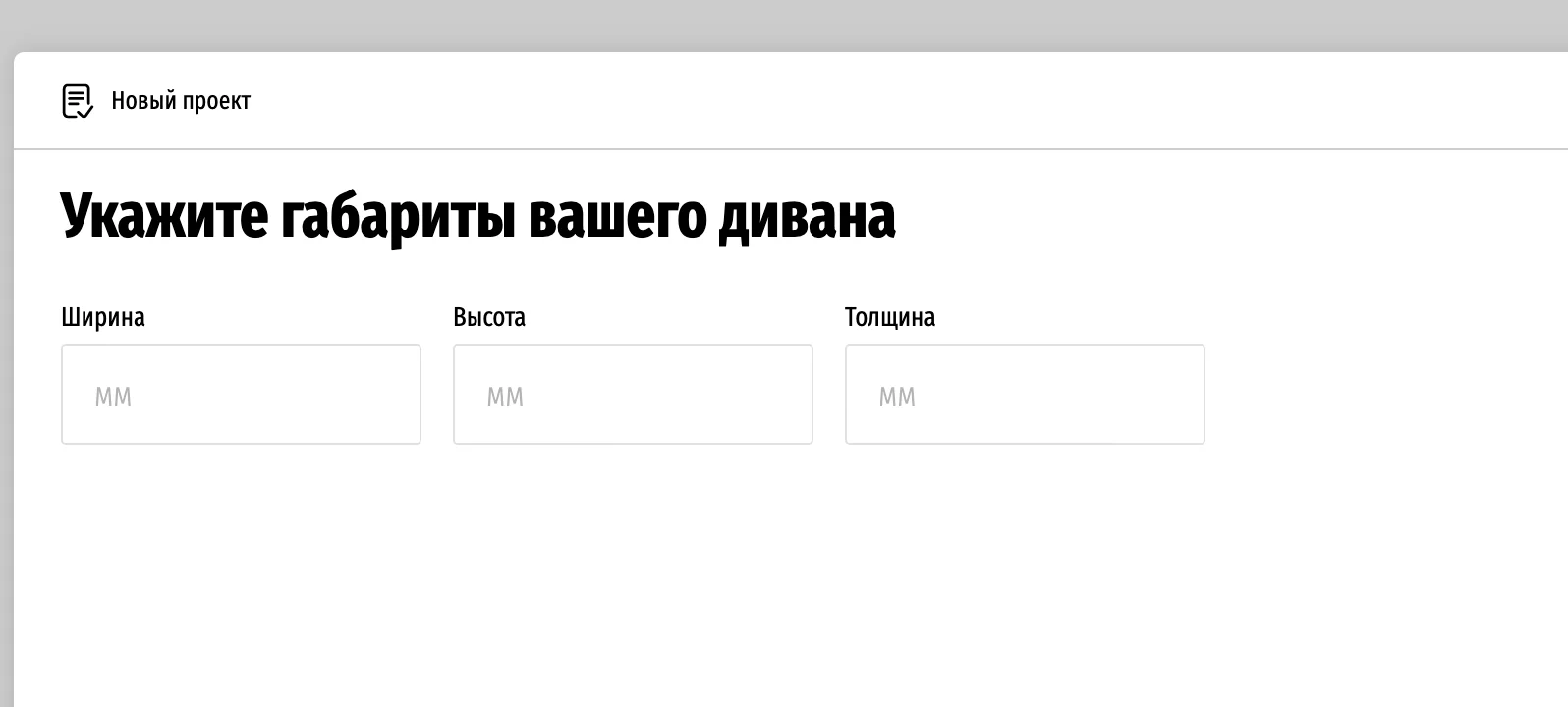Open the Новый проект header label
Viewport: 1568px width, 707px height.
click(x=181, y=101)
